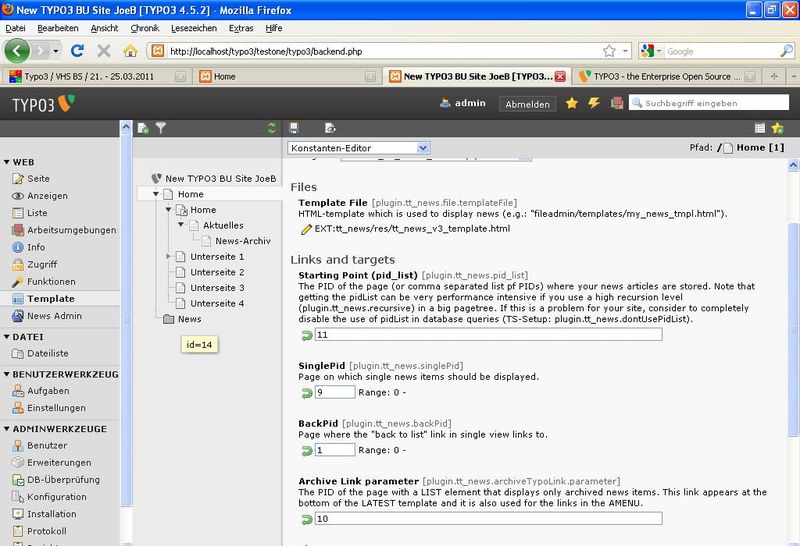
Task: Edit the Template File pencil icon
Action: [306, 229]
